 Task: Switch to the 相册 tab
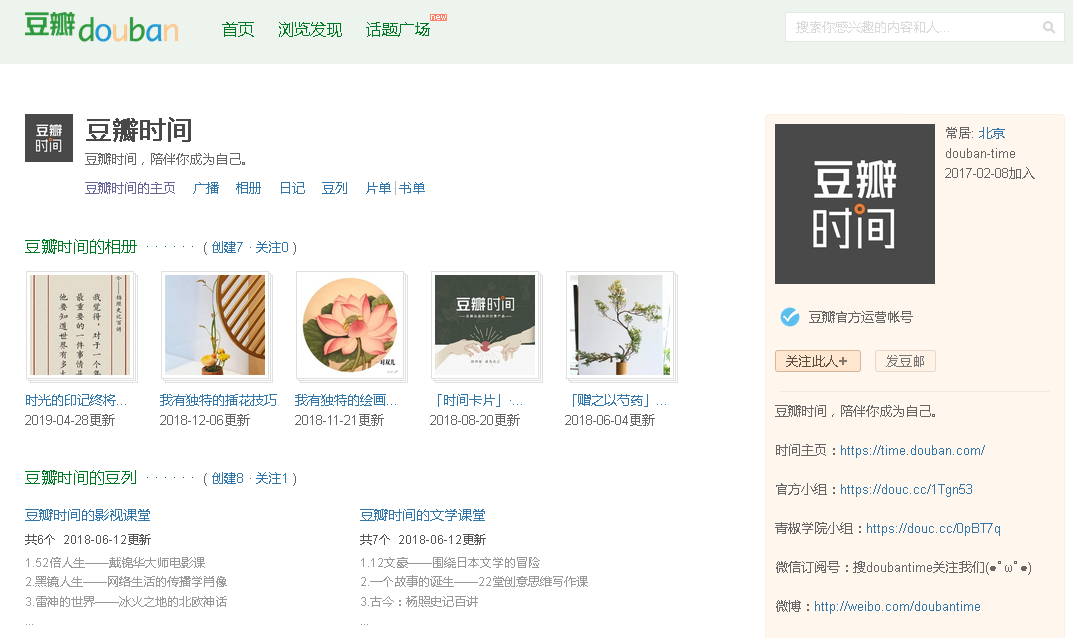(x=248, y=188)
